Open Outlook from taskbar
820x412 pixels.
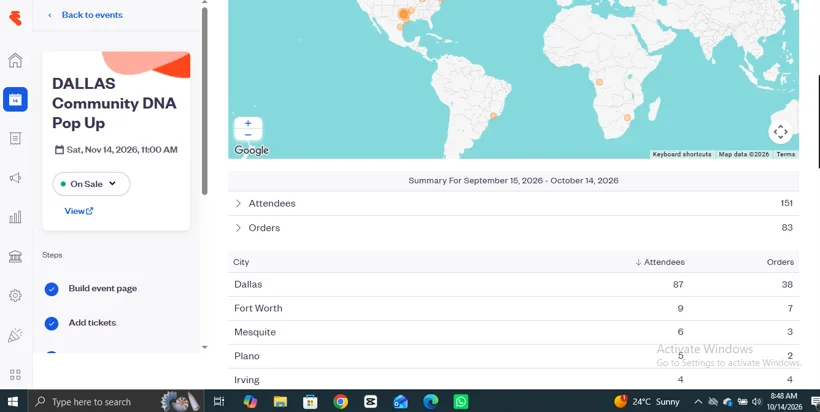401,402
